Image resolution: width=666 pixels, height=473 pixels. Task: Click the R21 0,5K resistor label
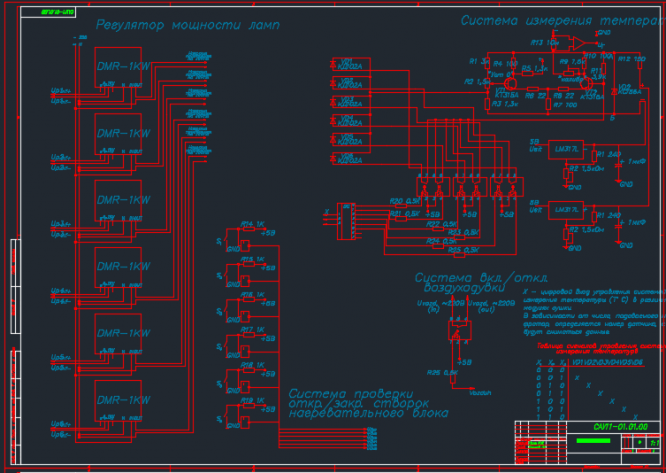pos(404,214)
